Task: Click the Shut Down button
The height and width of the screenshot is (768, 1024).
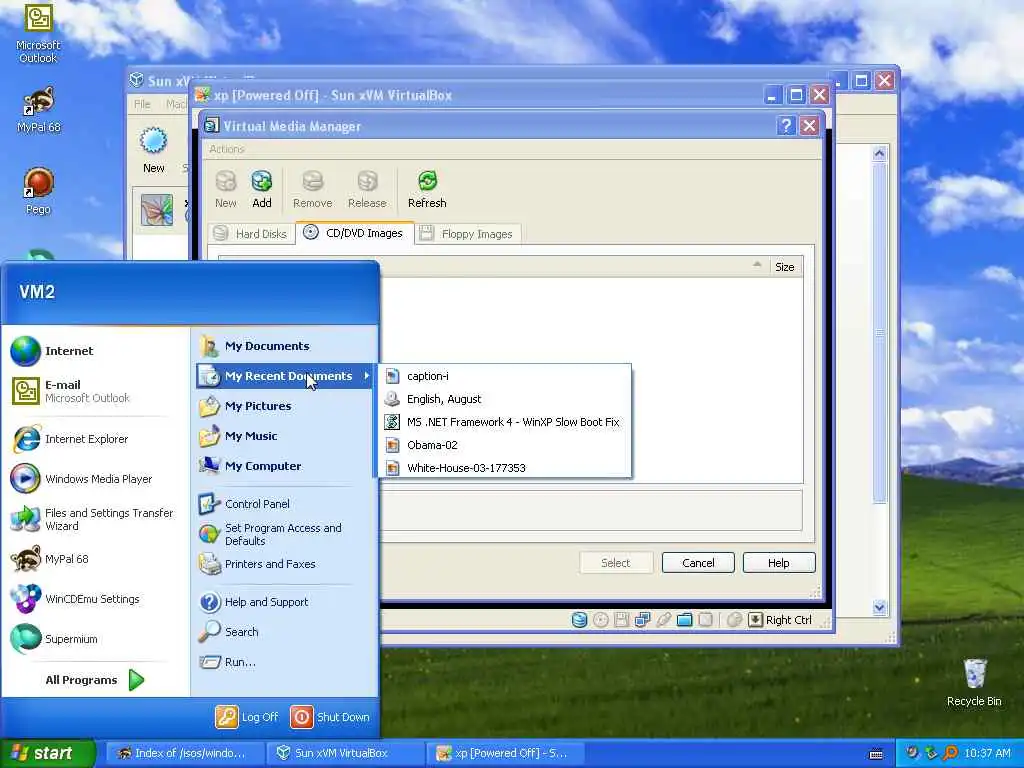Action: (x=330, y=716)
